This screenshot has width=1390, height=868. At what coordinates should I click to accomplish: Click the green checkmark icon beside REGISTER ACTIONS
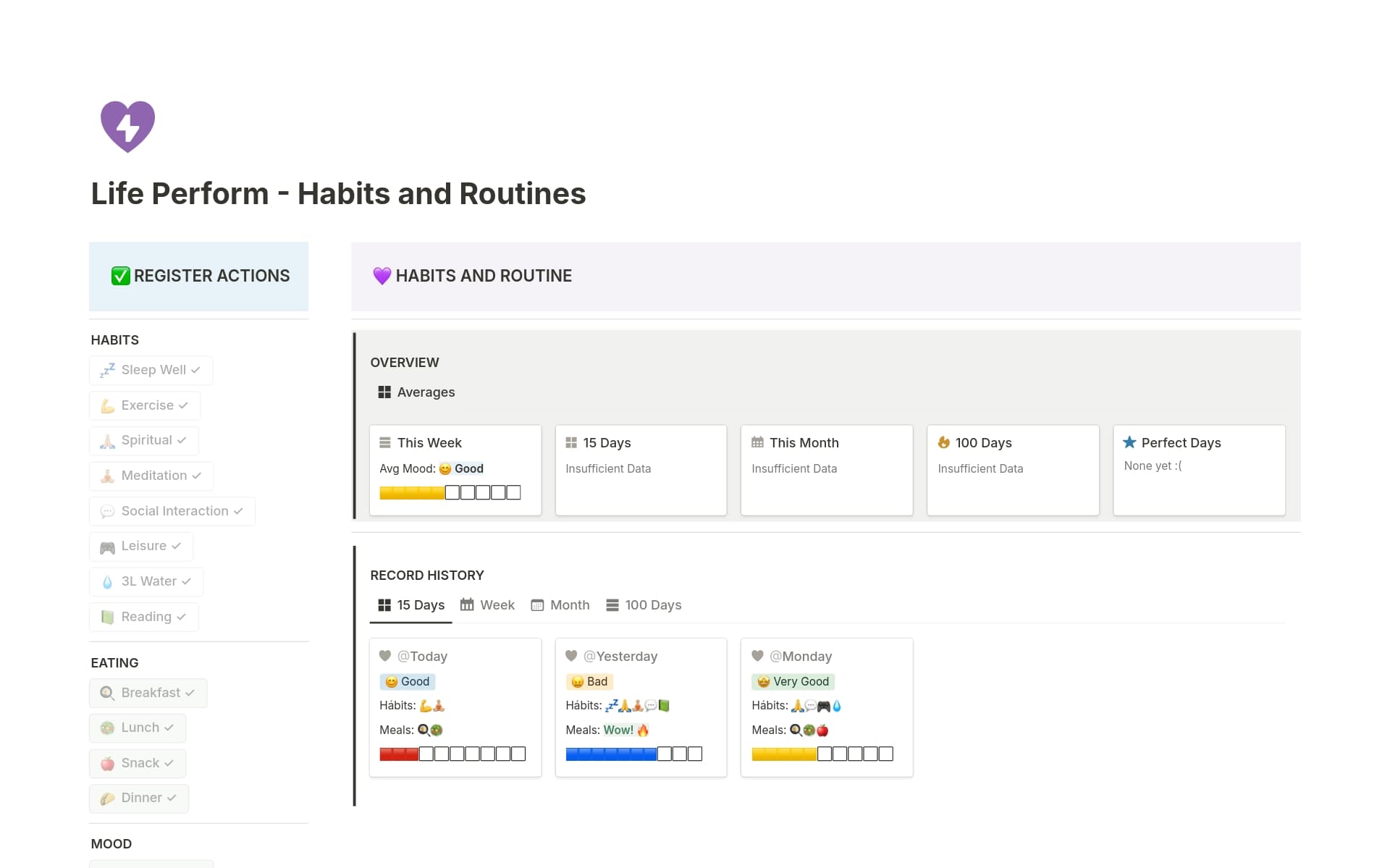click(x=119, y=275)
